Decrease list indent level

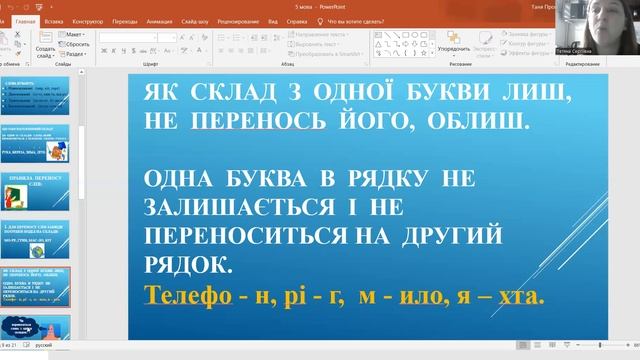point(254,38)
